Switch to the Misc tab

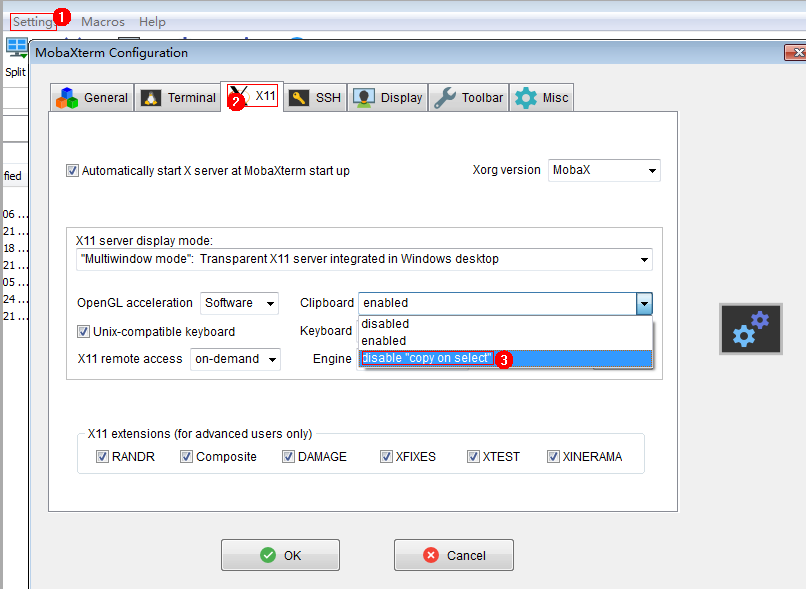541,98
